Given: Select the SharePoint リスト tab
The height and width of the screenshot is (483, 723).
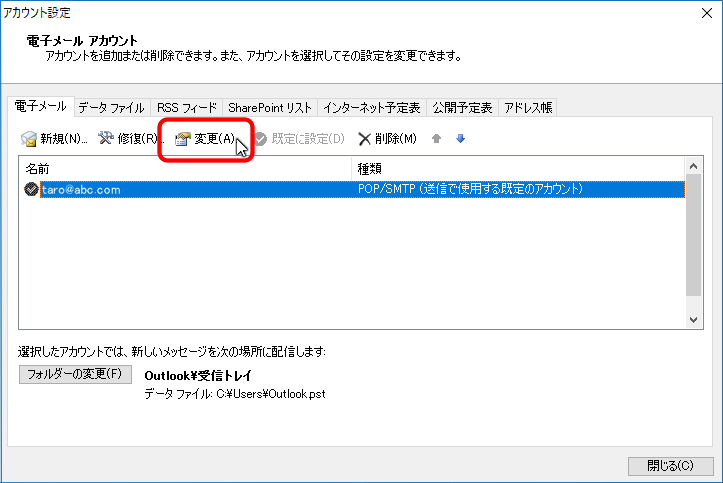Looking at the screenshot, I should pyautogui.click(x=270, y=108).
